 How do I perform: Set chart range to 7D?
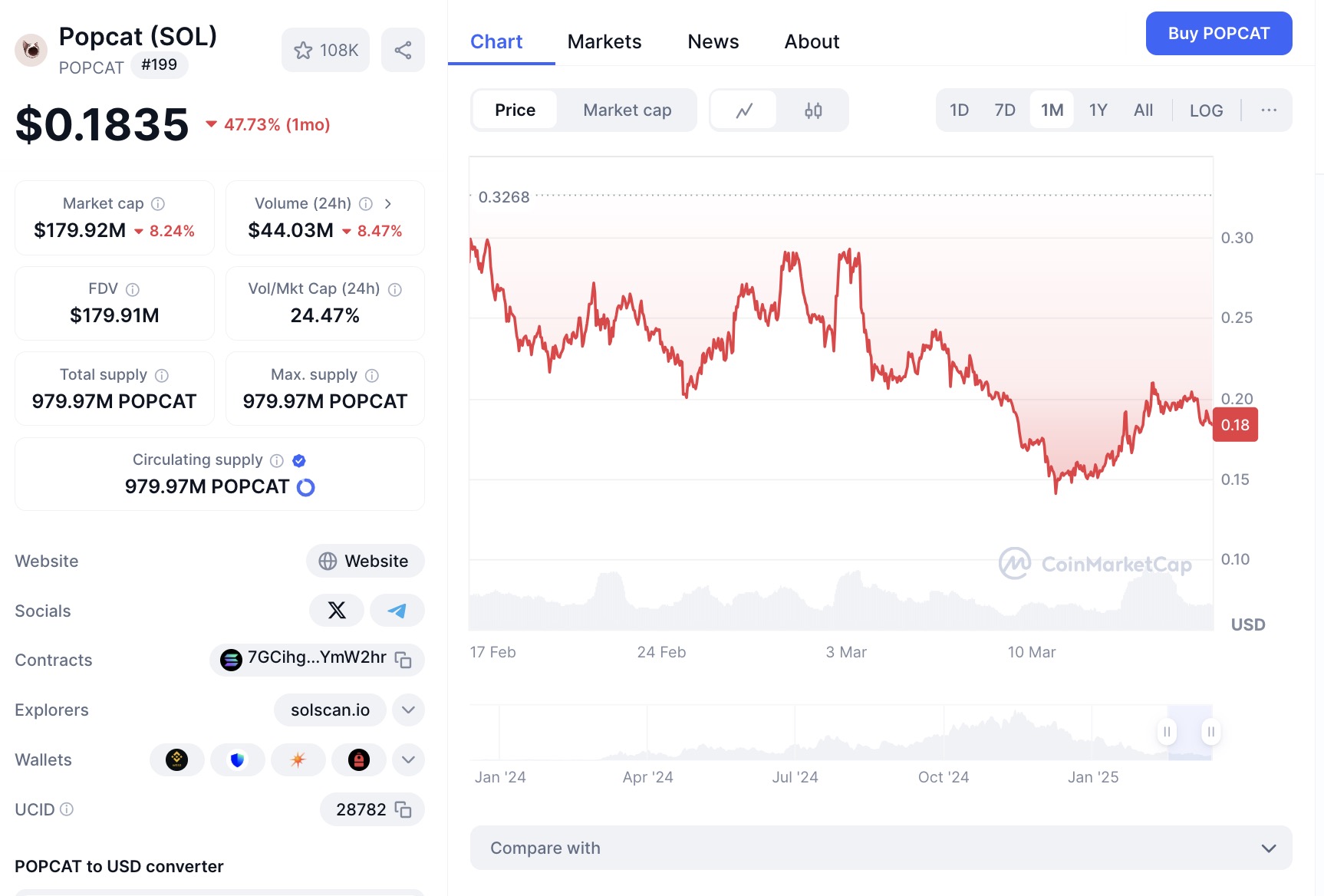click(1005, 110)
